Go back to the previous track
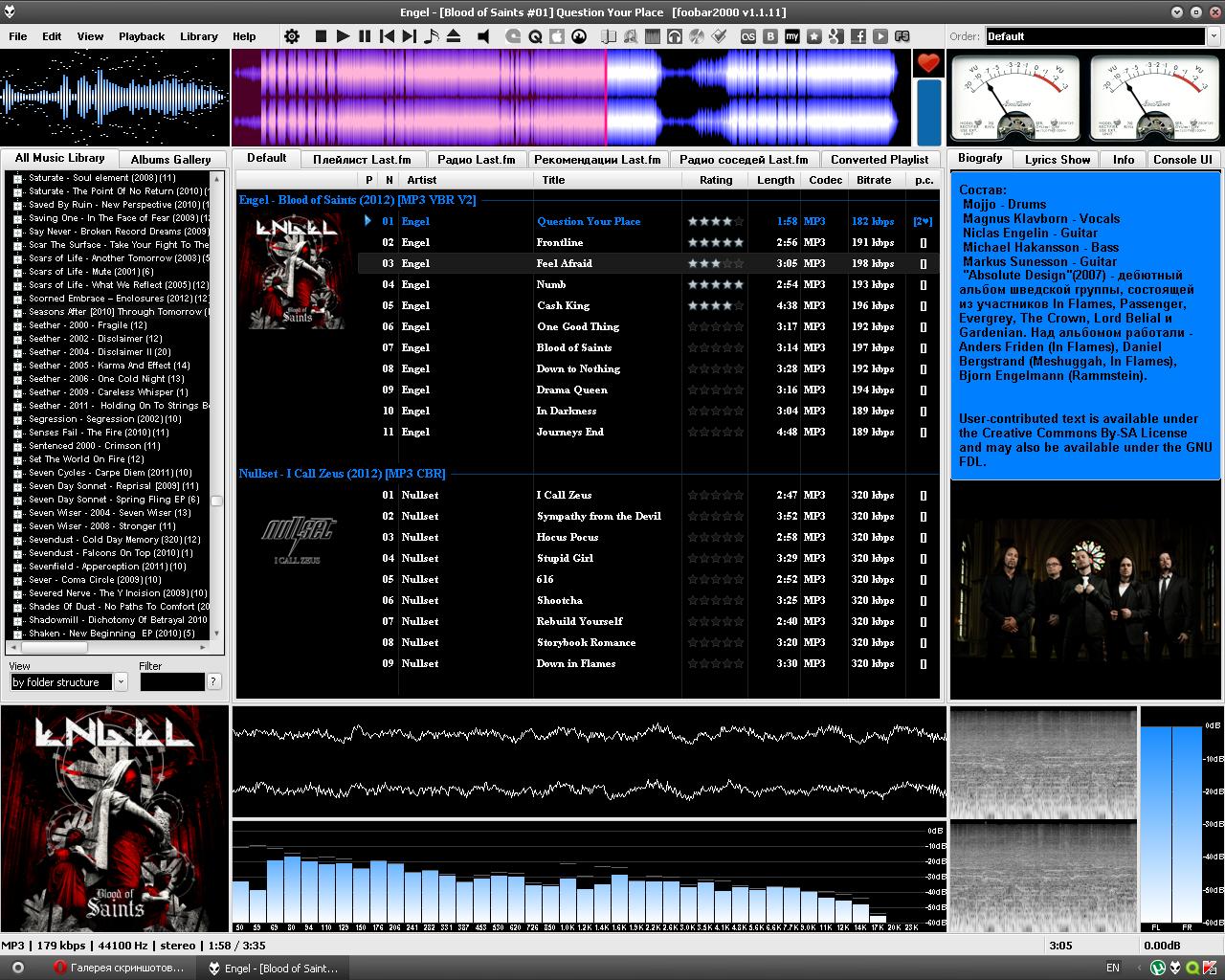This screenshot has height=980, width=1225. tap(387, 36)
